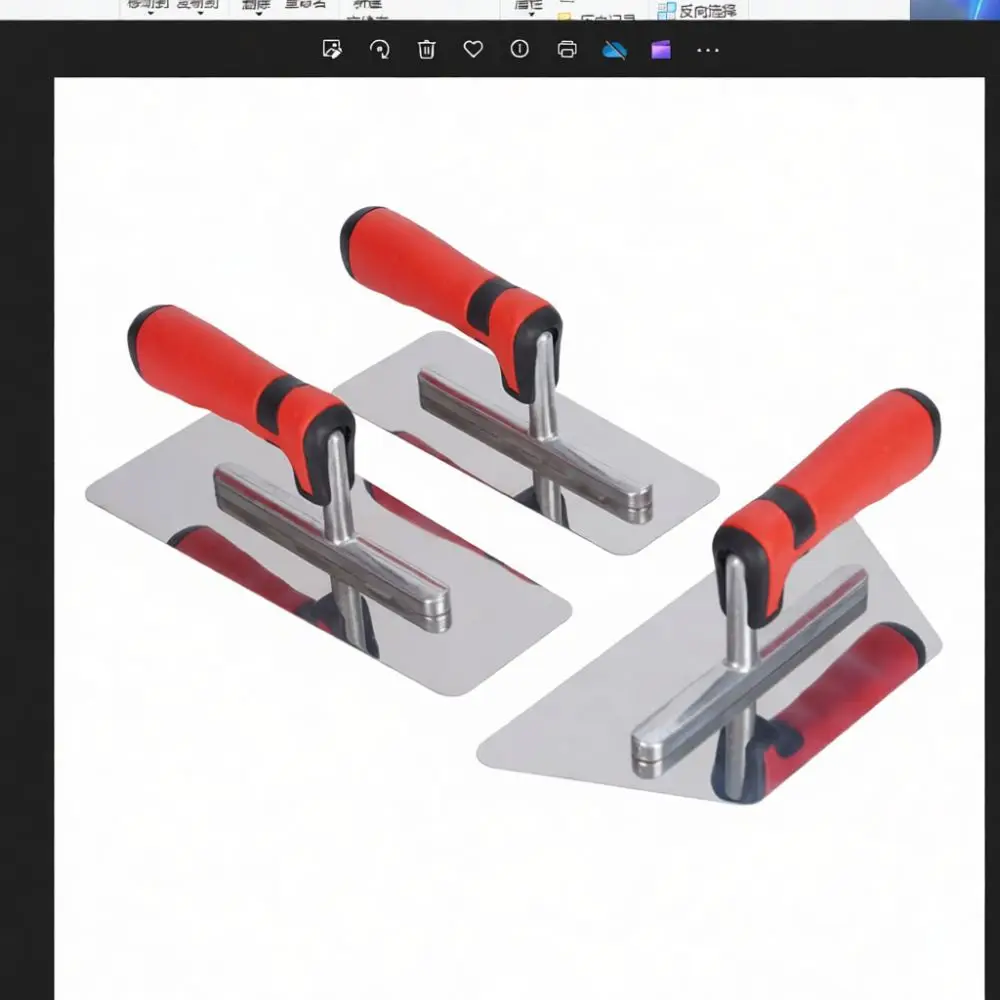This screenshot has height=1000, width=1000.
Task: Expand the 属性 properties dropdown arrow
Action: coord(531,13)
